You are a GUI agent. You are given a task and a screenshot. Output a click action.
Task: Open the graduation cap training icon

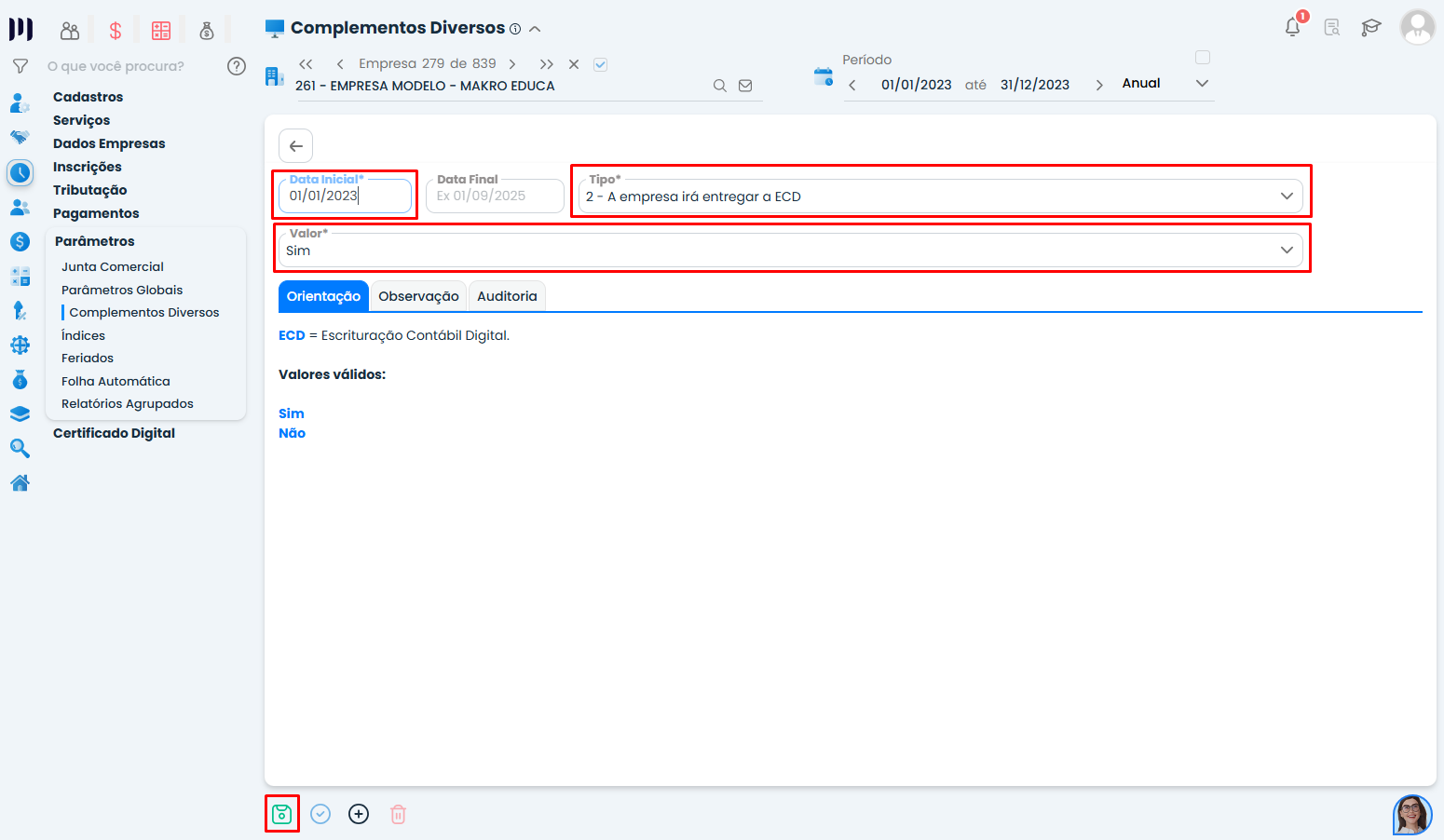(x=1370, y=28)
